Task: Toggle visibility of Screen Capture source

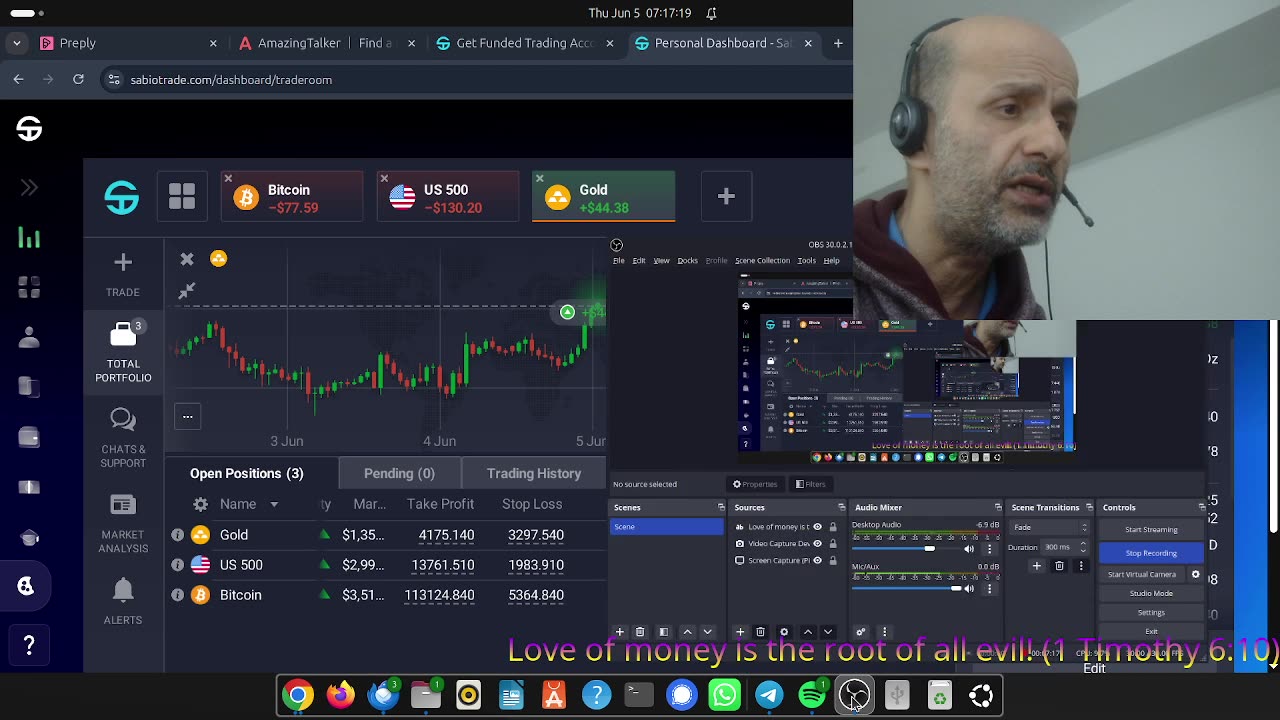Action: 817,560
